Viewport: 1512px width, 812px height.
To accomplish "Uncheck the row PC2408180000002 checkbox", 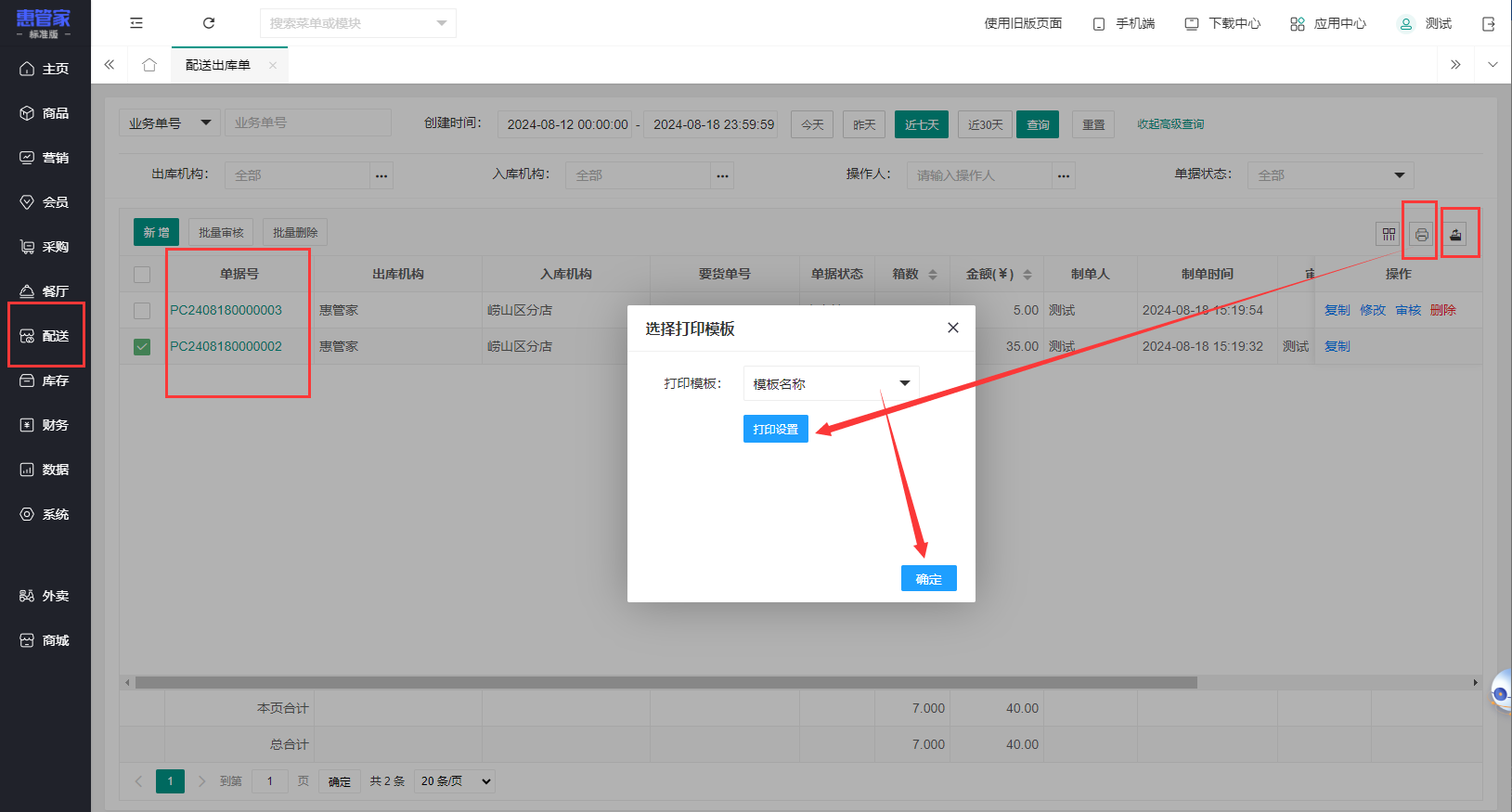I will (x=142, y=346).
